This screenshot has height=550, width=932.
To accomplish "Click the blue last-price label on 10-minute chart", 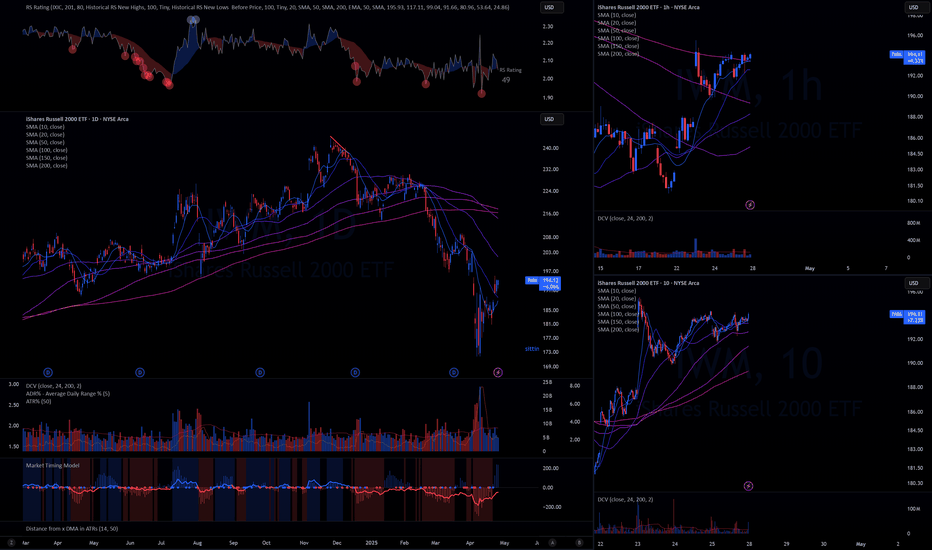I will pos(907,316).
